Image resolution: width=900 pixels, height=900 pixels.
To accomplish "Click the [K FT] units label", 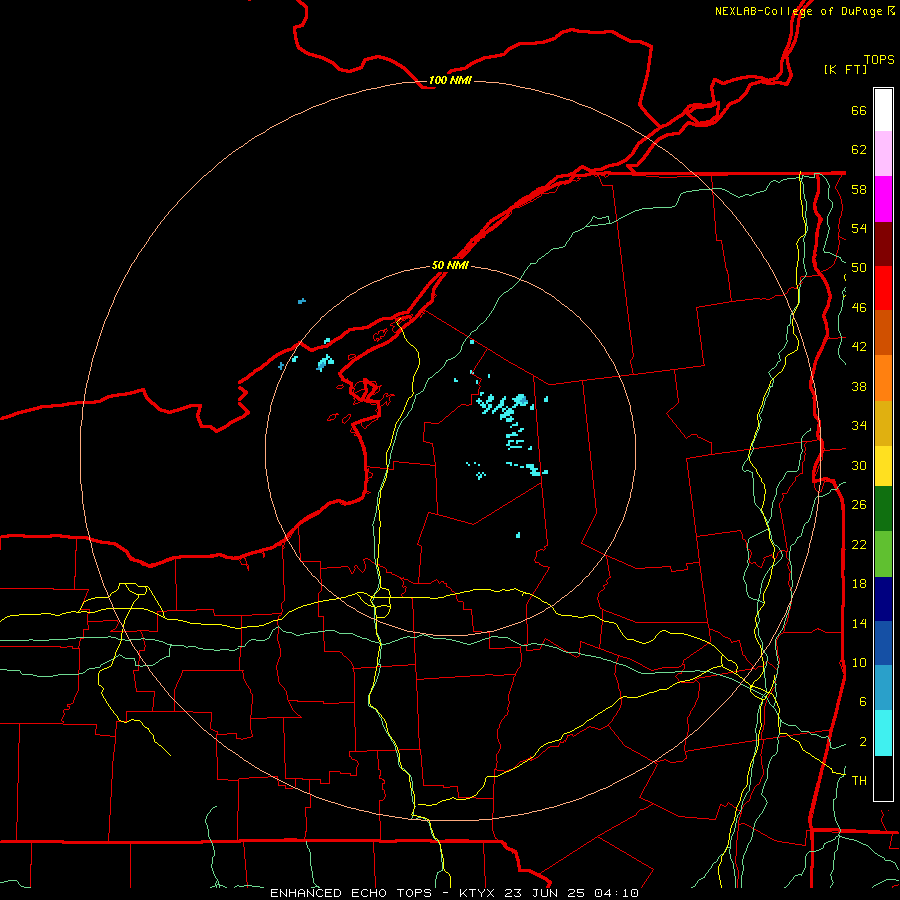I will pyautogui.click(x=845, y=69).
